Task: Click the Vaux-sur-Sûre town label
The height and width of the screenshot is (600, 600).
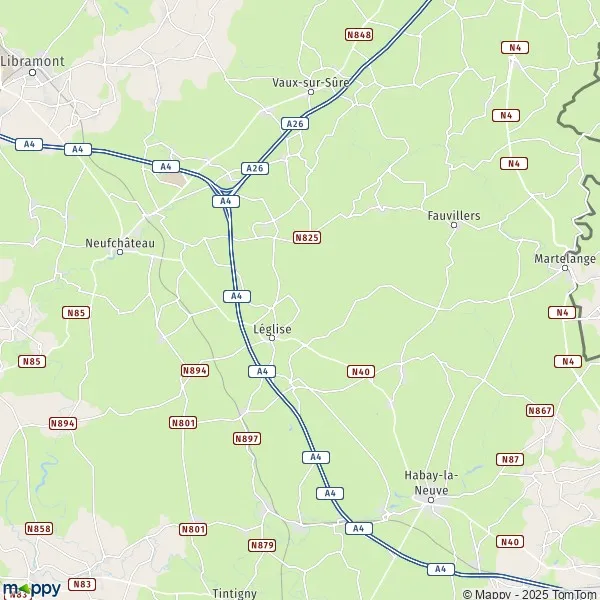Action: click(311, 82)
